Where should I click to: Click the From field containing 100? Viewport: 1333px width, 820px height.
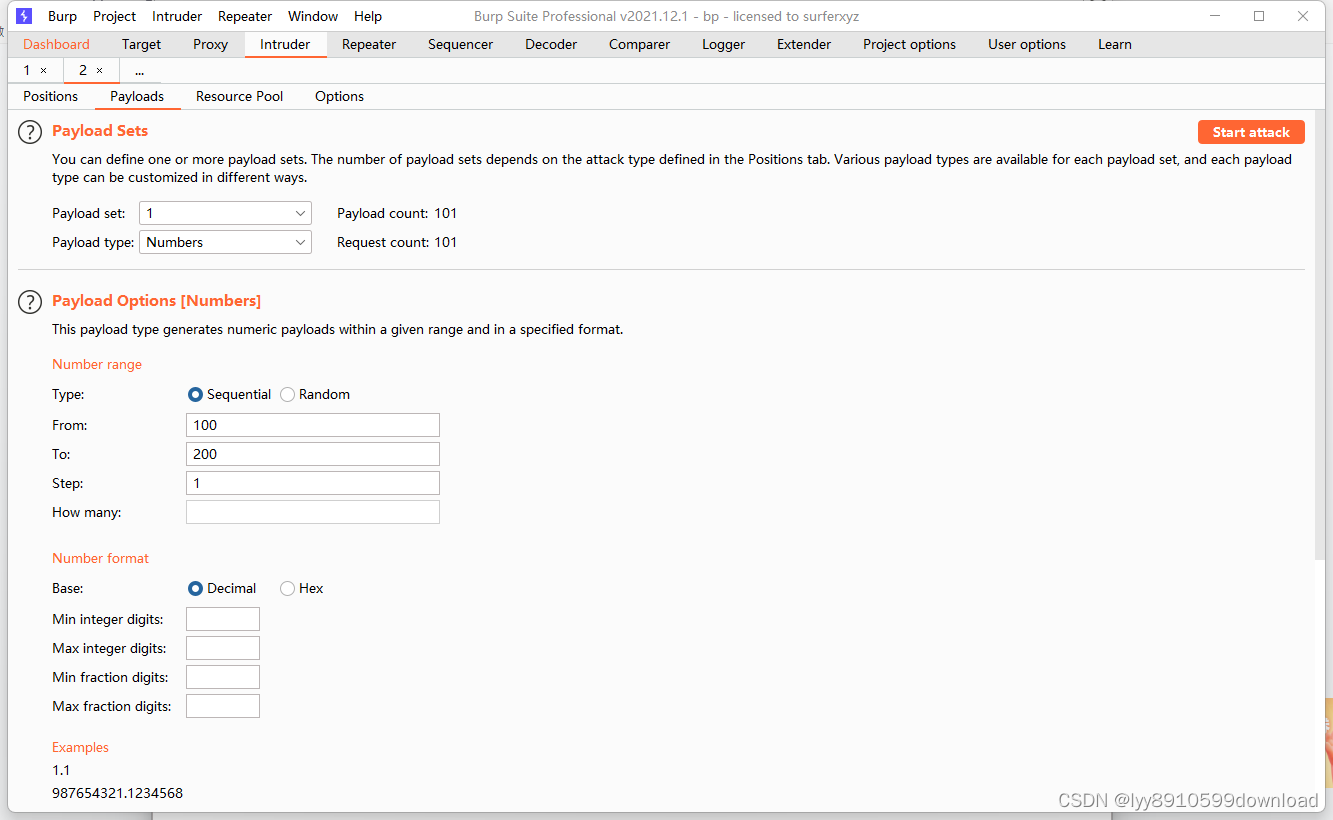click(313, 425)
